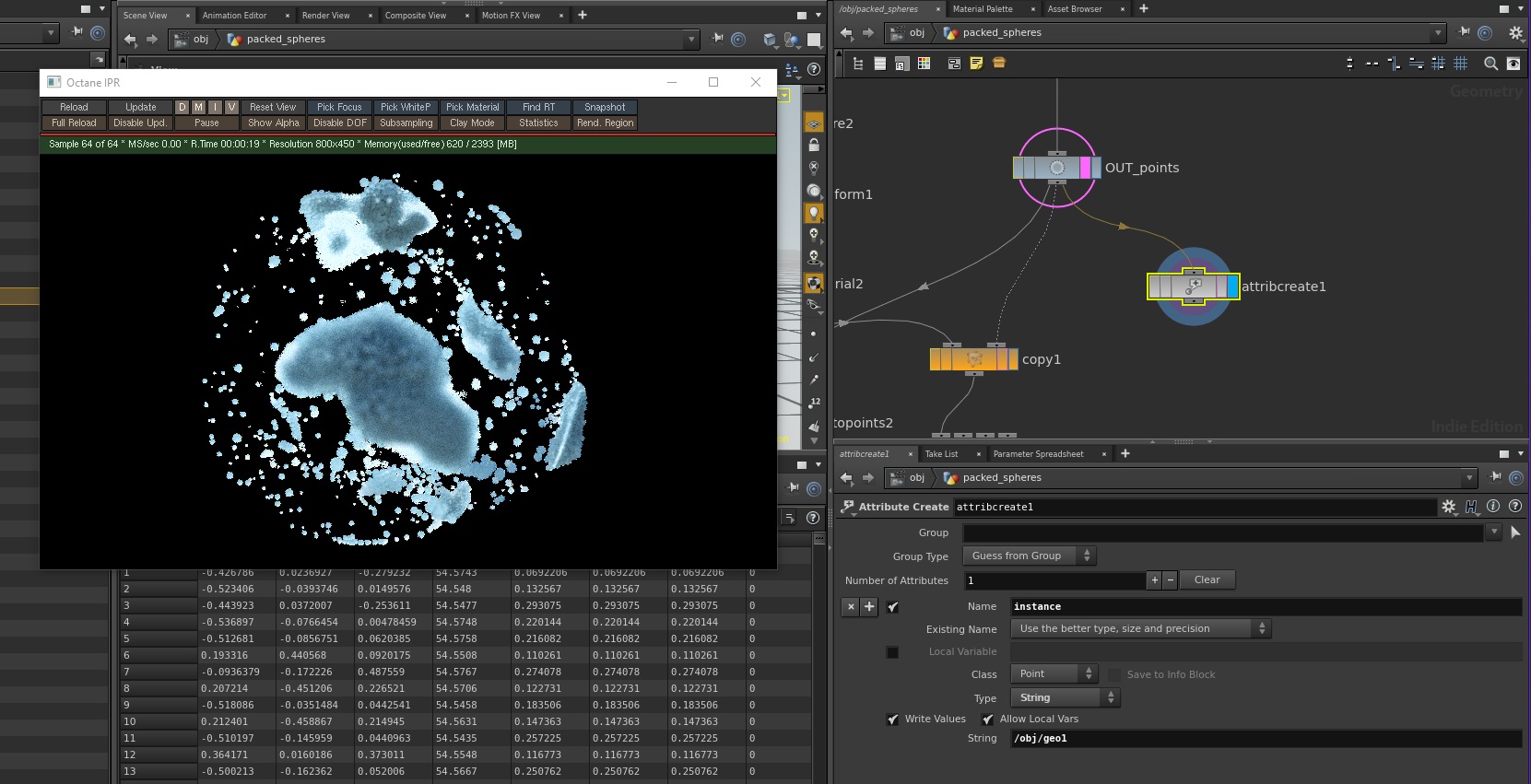Click the Clear button for attributes

(x=1207, y=580)
